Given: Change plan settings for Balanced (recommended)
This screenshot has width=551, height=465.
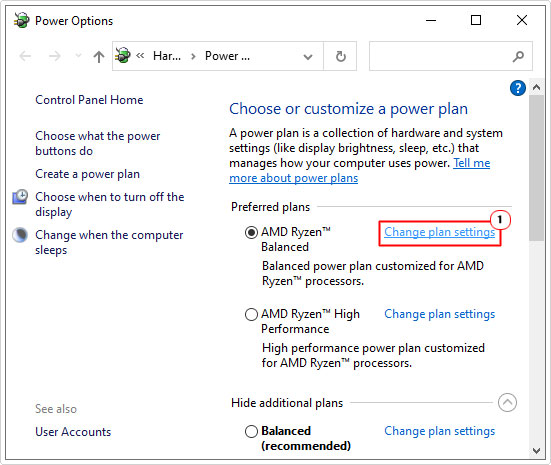Looking at the screenshot, I should tap(439, 431).
